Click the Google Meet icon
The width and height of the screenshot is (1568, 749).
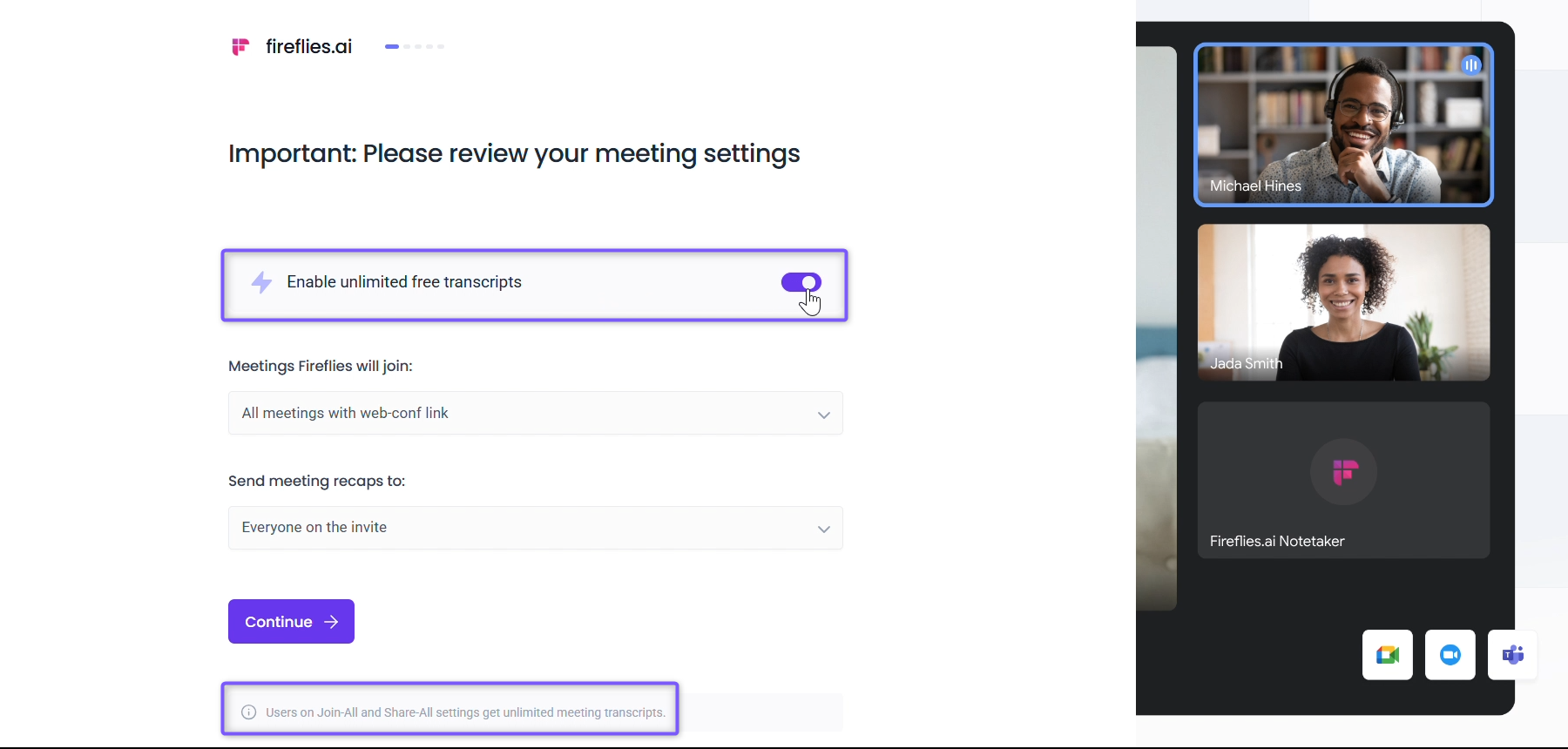1388,655
